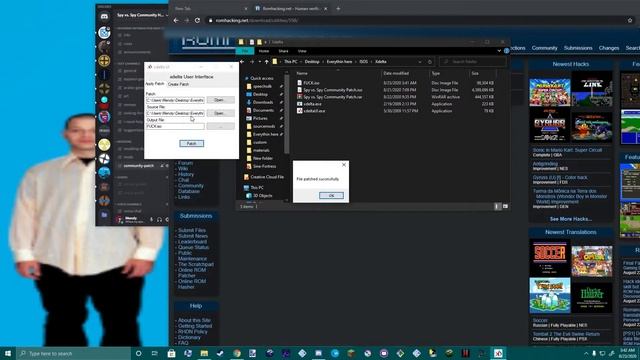The image size is (640, 360).
Task: Select 'Everythin here' in the address breadcrumb
Action: point(339,62)
